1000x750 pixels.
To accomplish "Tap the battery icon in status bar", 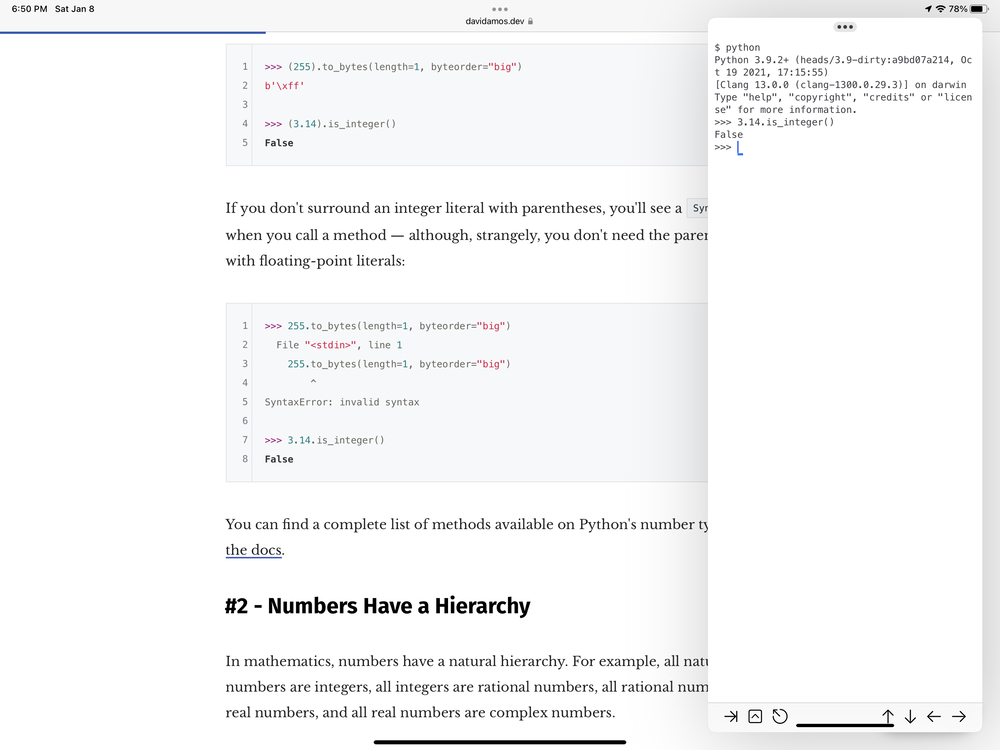I will pos(979,9).
